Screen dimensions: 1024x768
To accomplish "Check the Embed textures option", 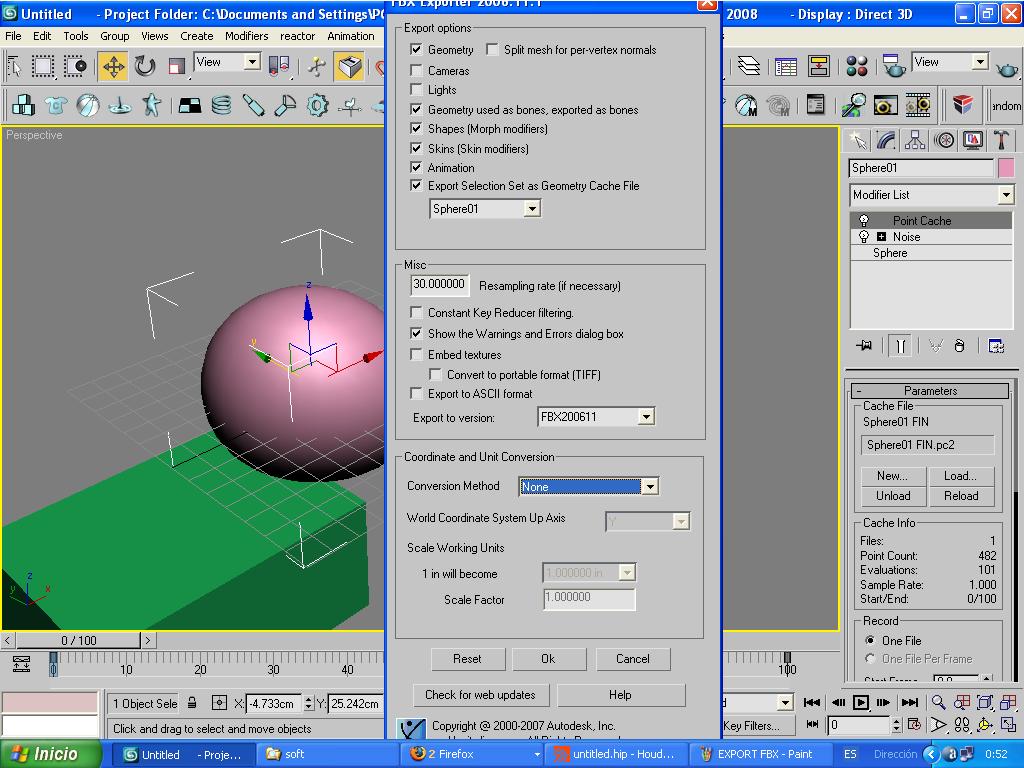I will tap(416, 354).
